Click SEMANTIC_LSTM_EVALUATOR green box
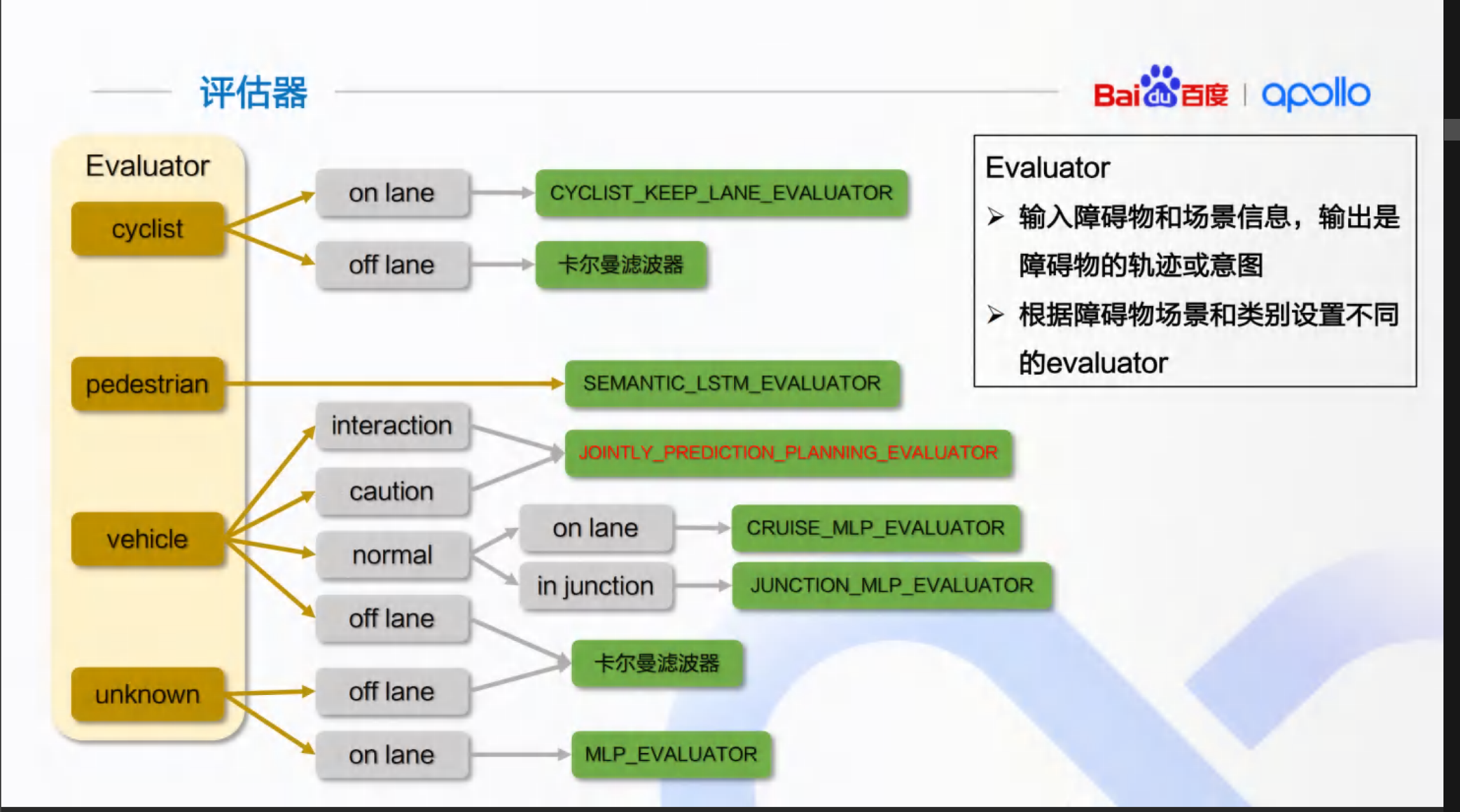This screenshot has height=812, width=1460. click(732, 383)
